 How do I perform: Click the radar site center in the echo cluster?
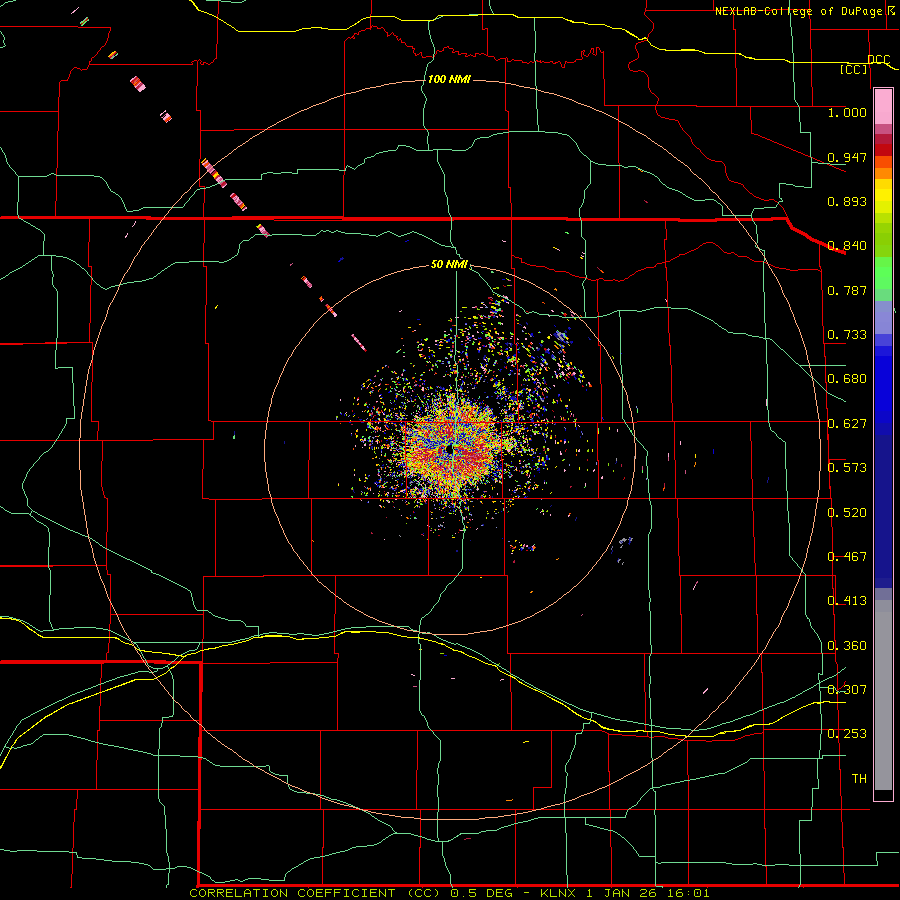pos(450,450)
